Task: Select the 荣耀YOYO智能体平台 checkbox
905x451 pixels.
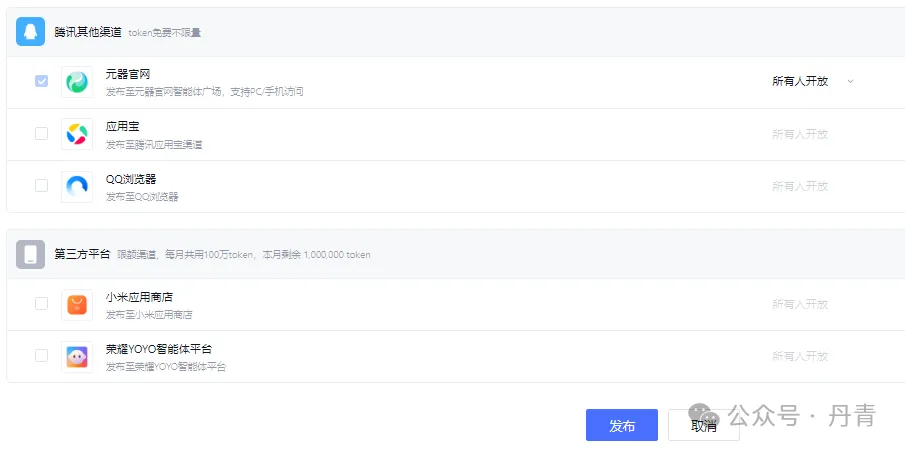Action: tap(41, 355)
